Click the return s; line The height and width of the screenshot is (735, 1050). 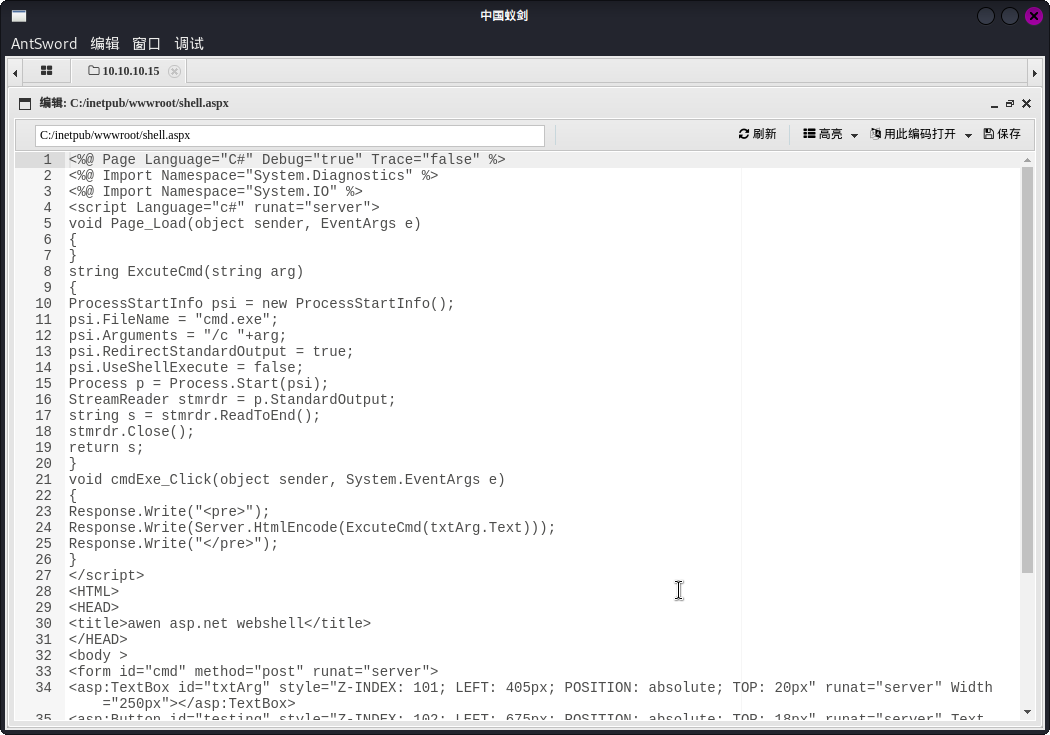(x=106, y=448)
